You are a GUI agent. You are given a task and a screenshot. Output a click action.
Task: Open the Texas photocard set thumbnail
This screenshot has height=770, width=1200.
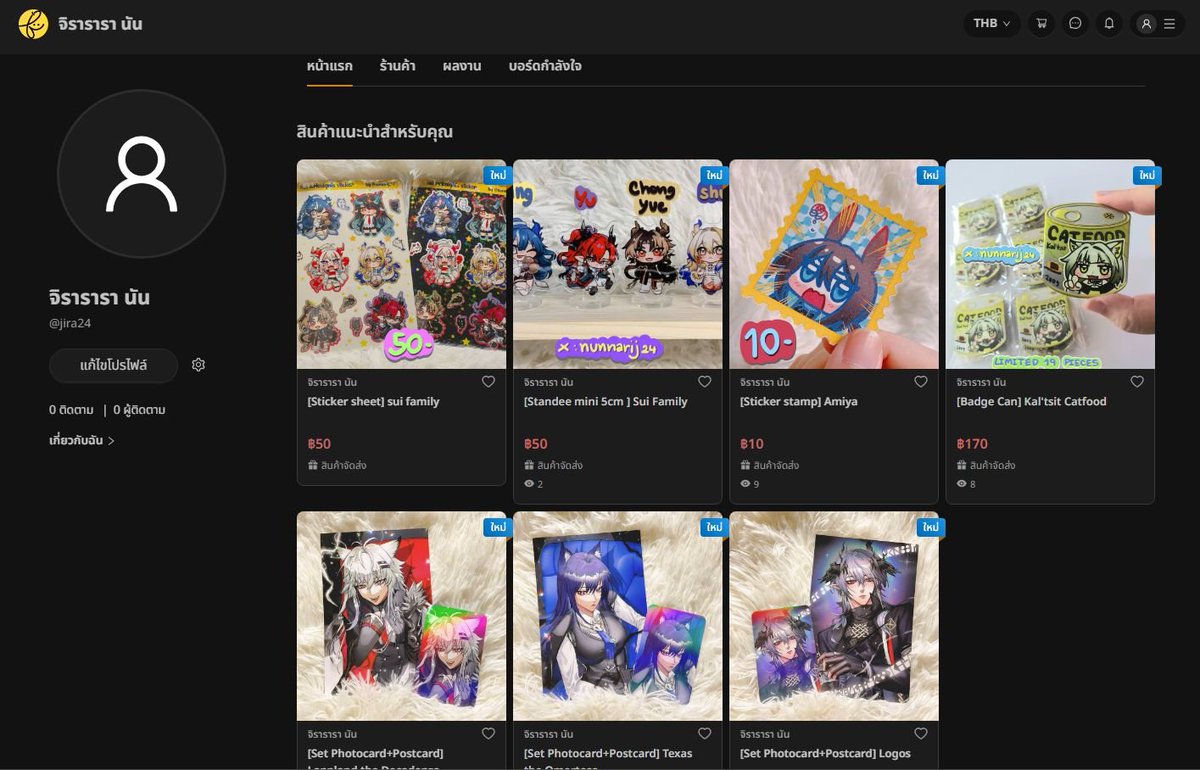tap(617, 616)
